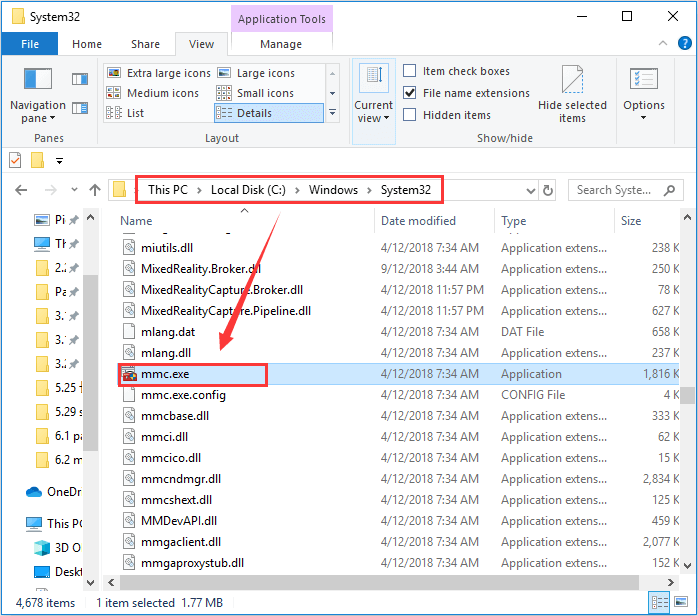Open OneDrive in navigation pane
Screen dimensions: 698x616
coord(53,492)
